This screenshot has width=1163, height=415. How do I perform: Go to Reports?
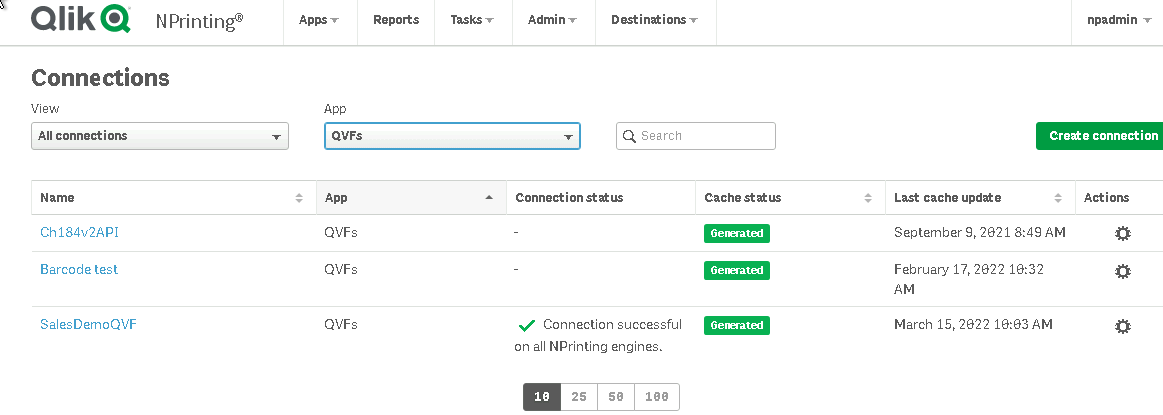(x=396, y=20)
